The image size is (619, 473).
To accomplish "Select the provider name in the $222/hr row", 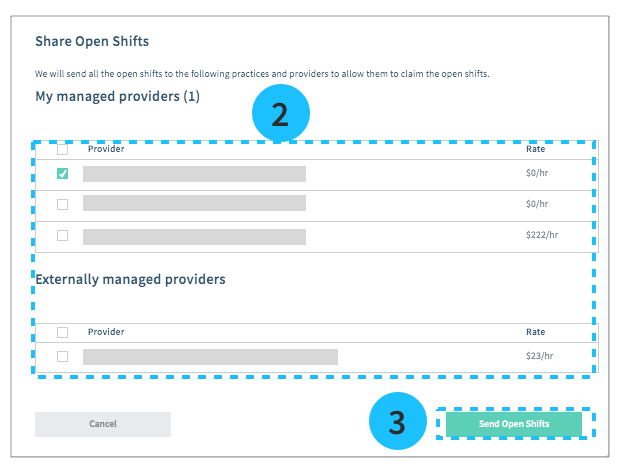I will coord(194,237).
